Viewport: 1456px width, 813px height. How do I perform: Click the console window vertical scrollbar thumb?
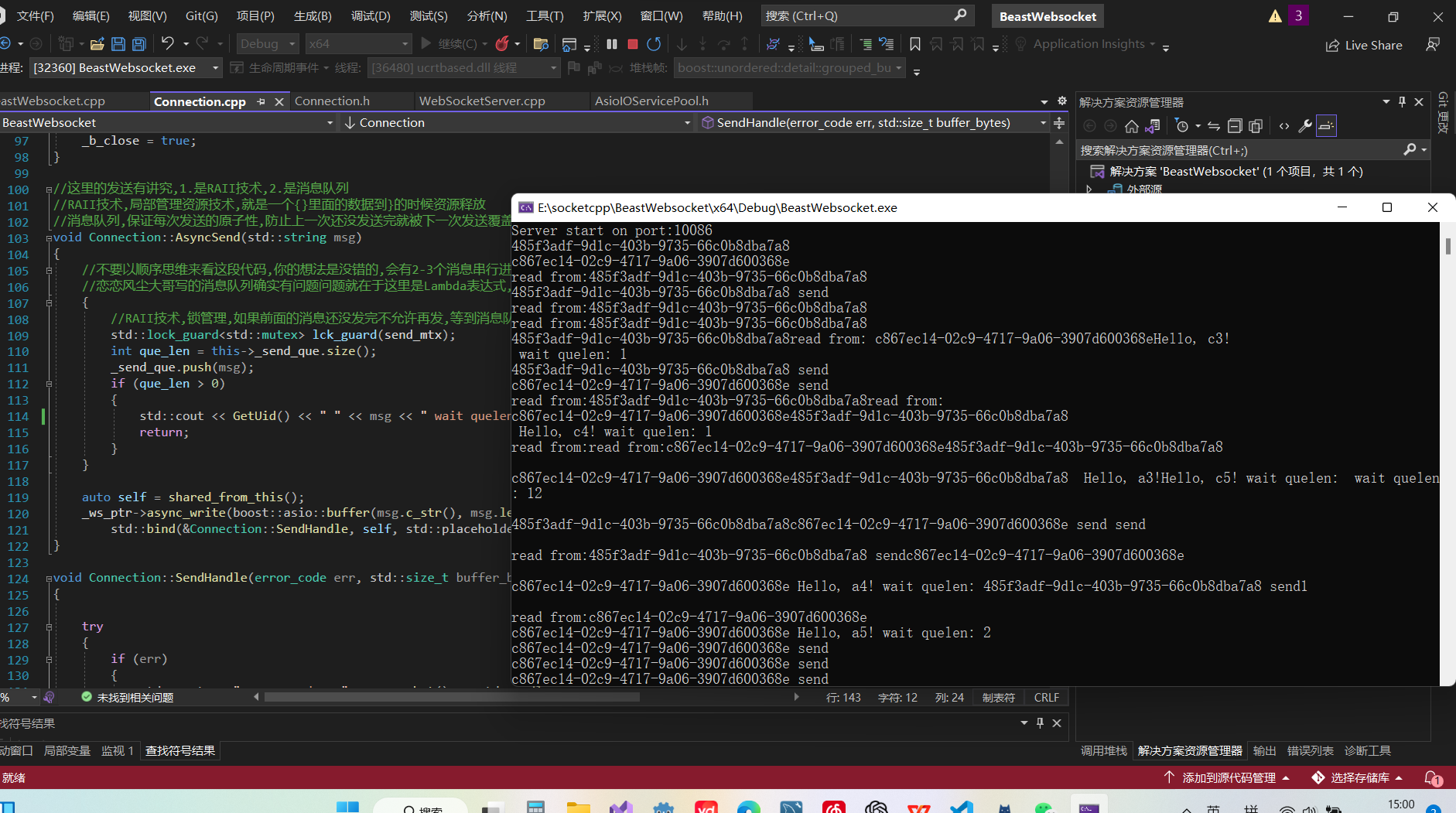click(1447, 246)
